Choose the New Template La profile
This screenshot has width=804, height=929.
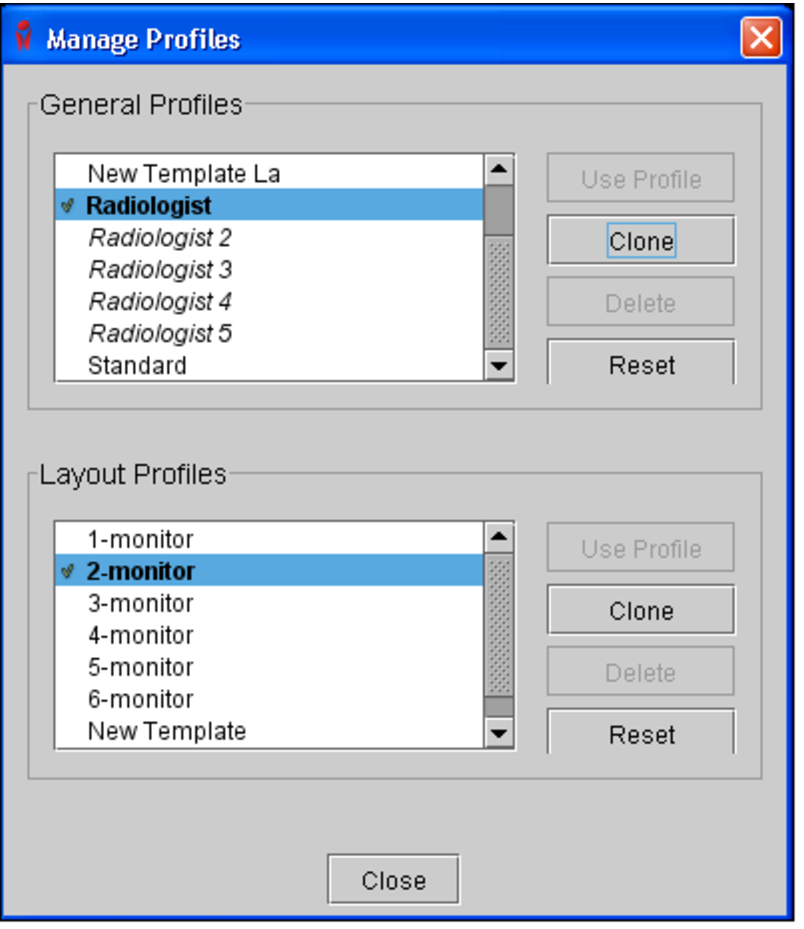(184, 174)
